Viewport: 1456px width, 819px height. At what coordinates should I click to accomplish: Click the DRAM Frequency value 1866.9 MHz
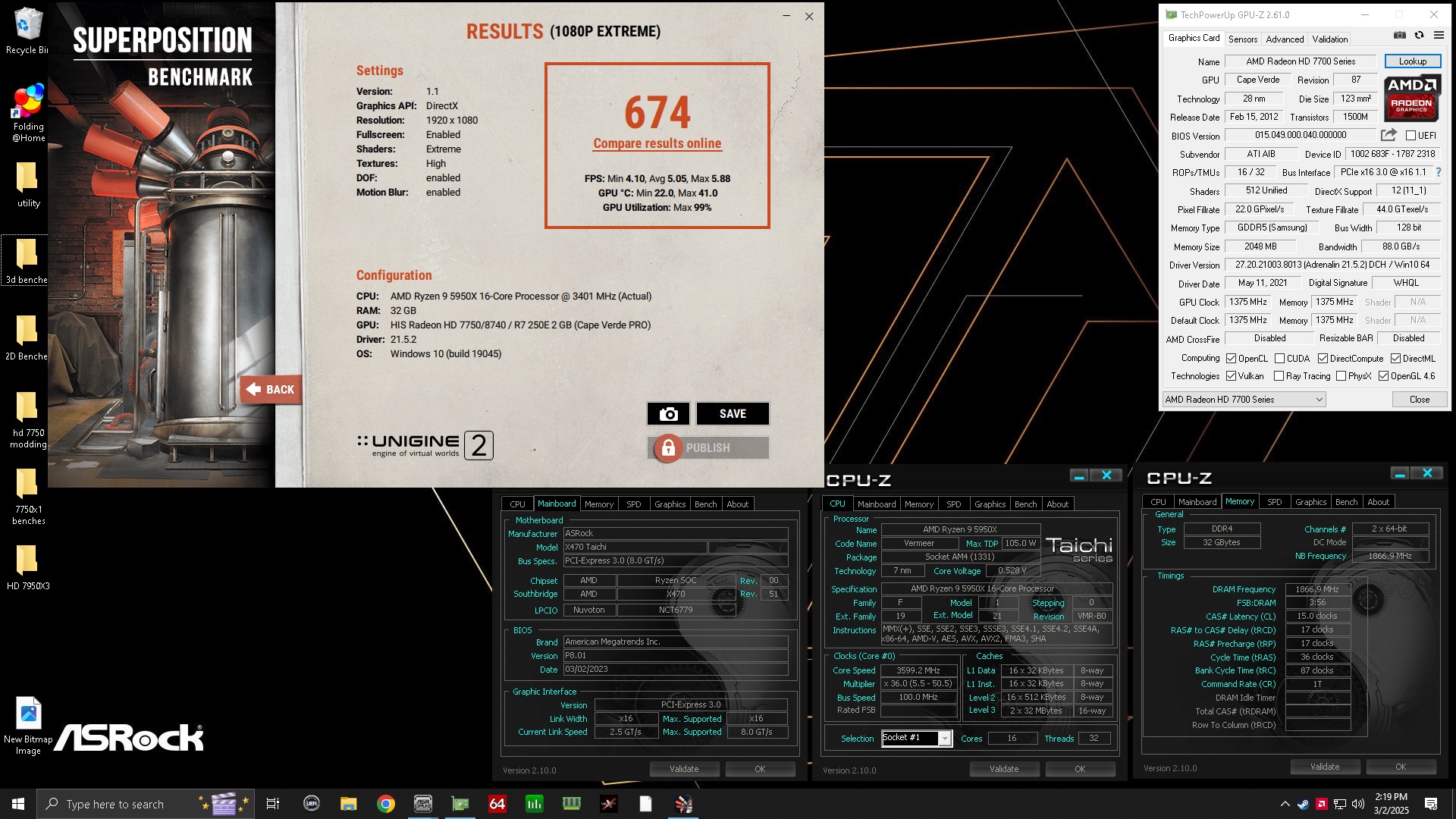(x=1318, y=589)
